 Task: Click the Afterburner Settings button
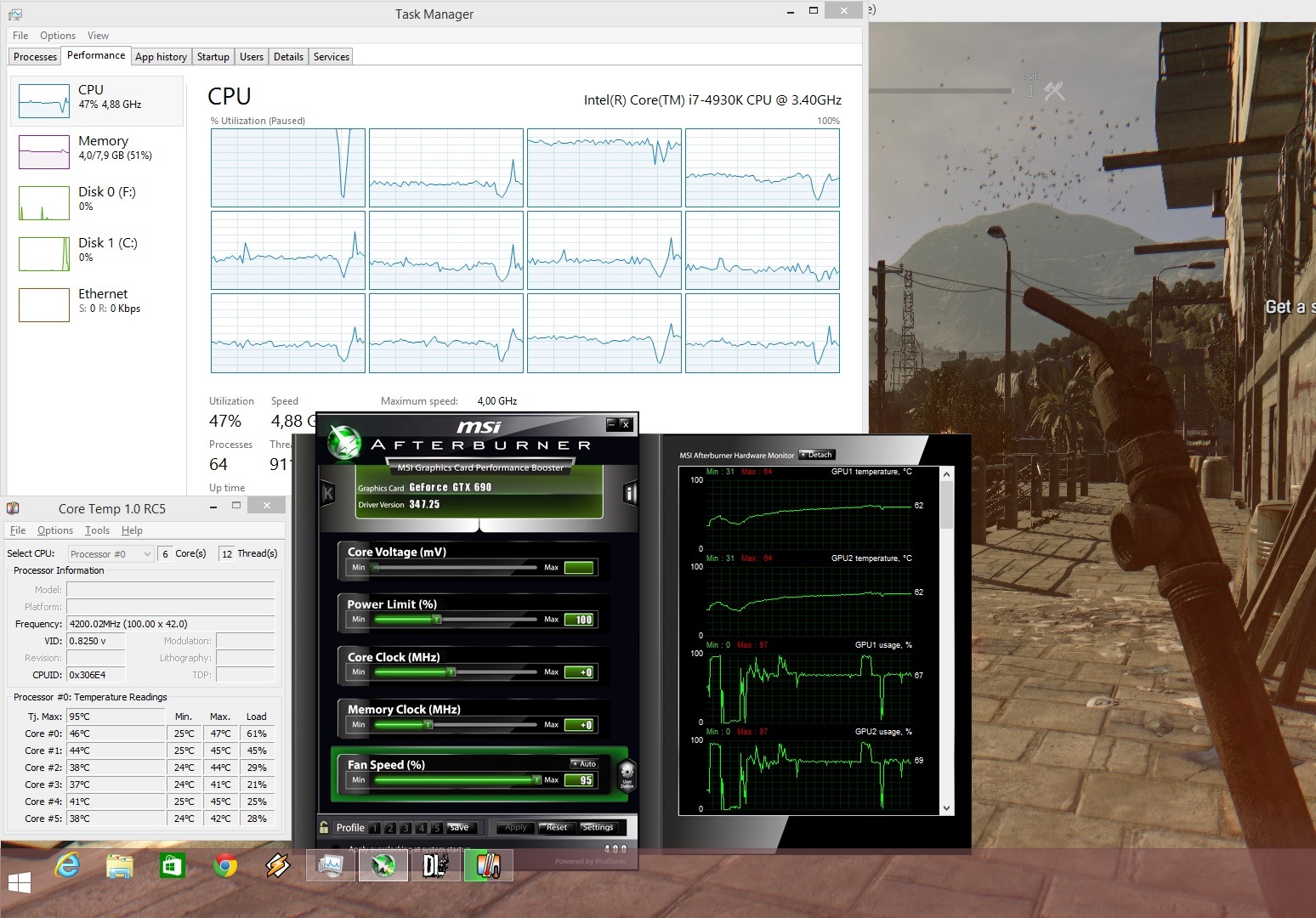(598, 827)
